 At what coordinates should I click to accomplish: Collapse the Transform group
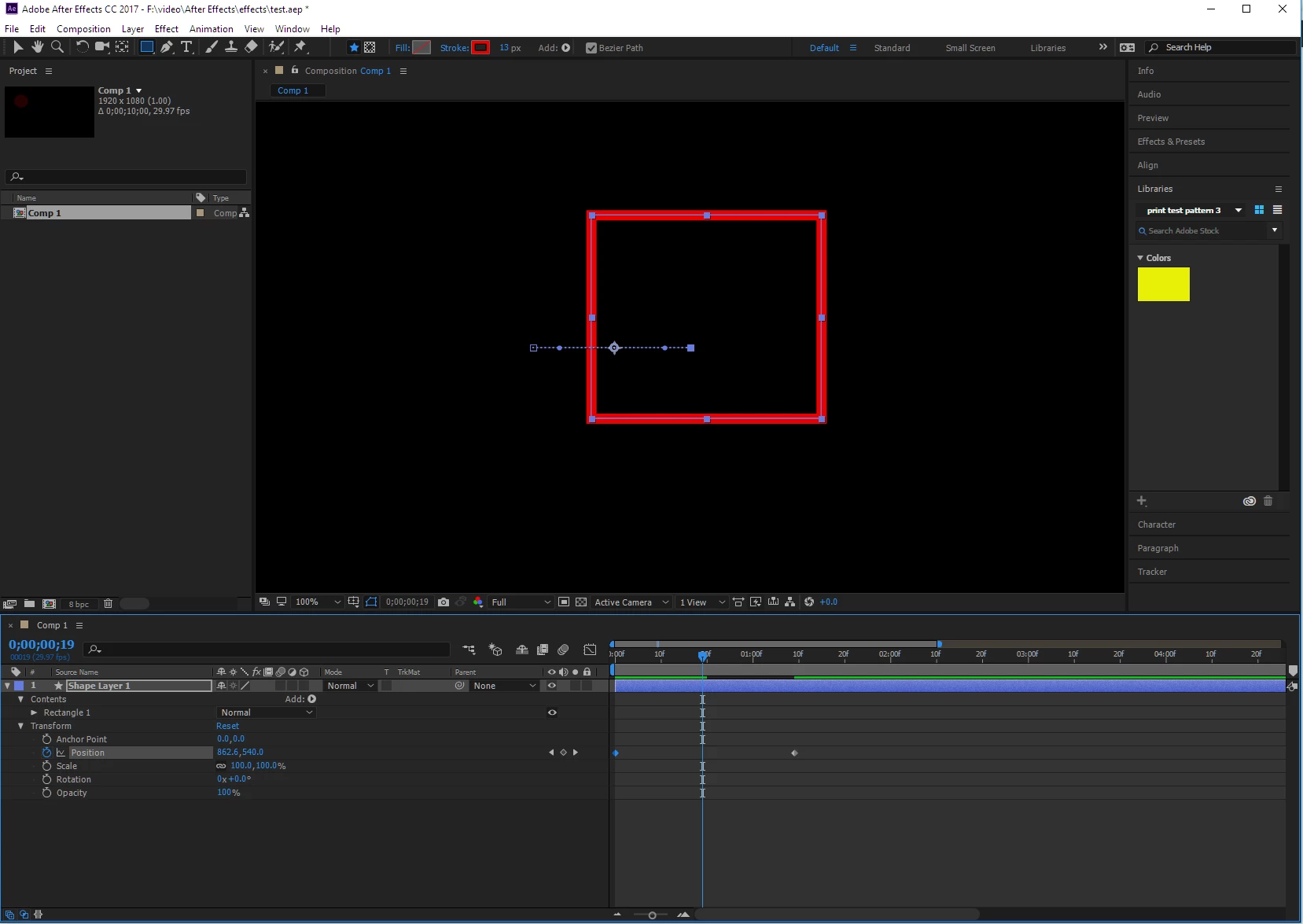[21, 726]
